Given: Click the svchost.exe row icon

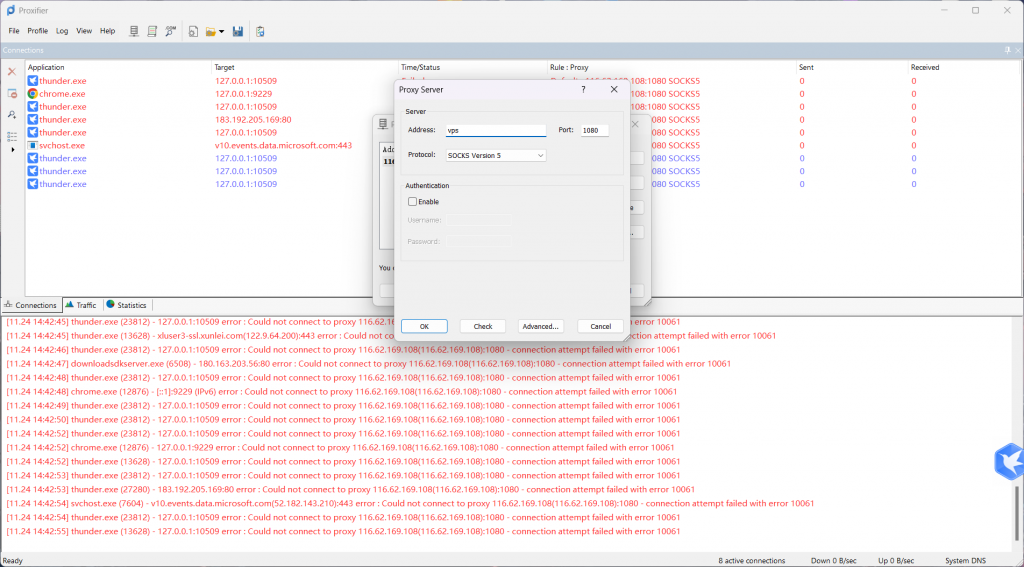Looking at the screenshot, I should (33, 145).
